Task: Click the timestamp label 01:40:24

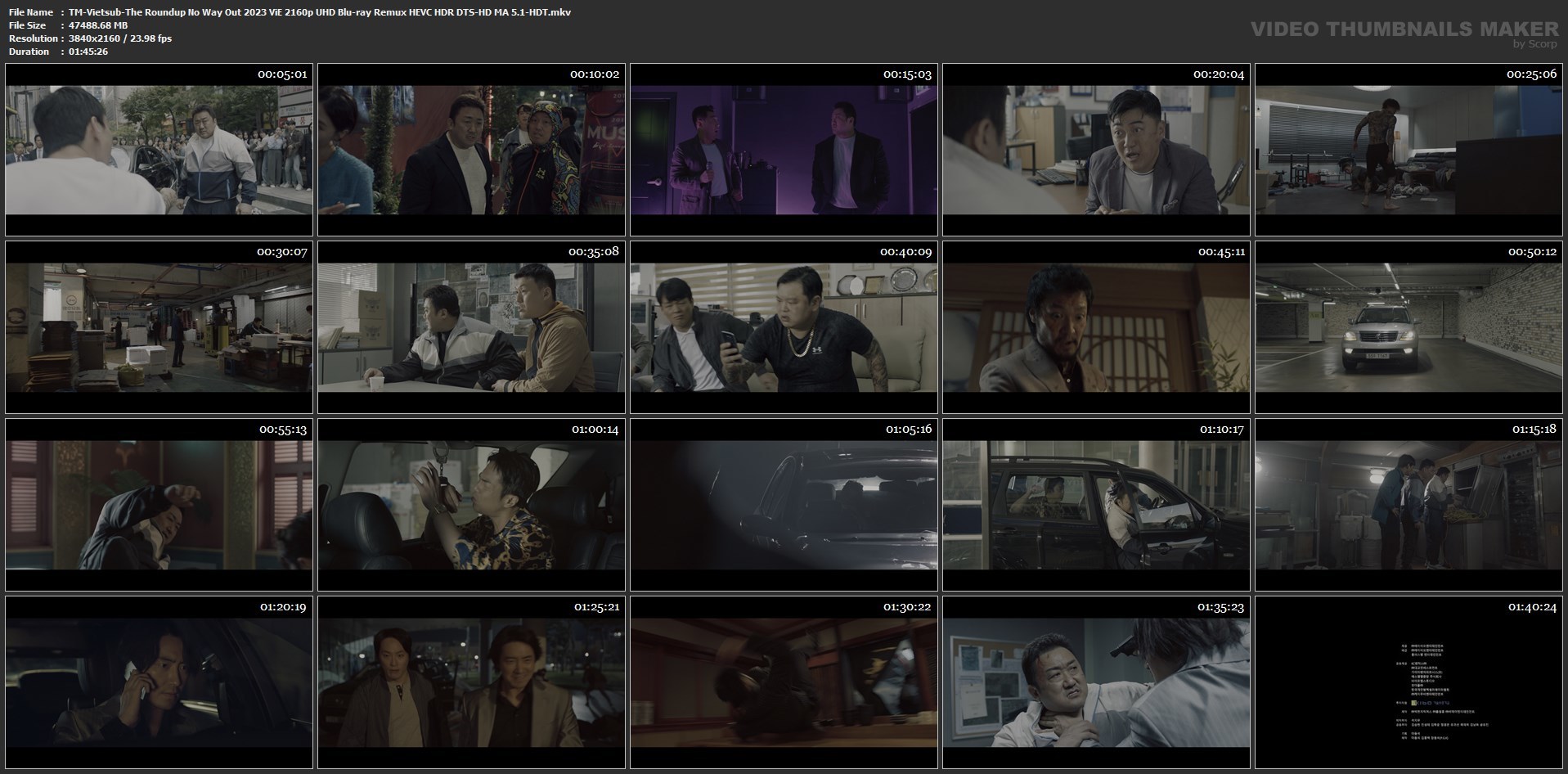Action: click(1532, 607)
